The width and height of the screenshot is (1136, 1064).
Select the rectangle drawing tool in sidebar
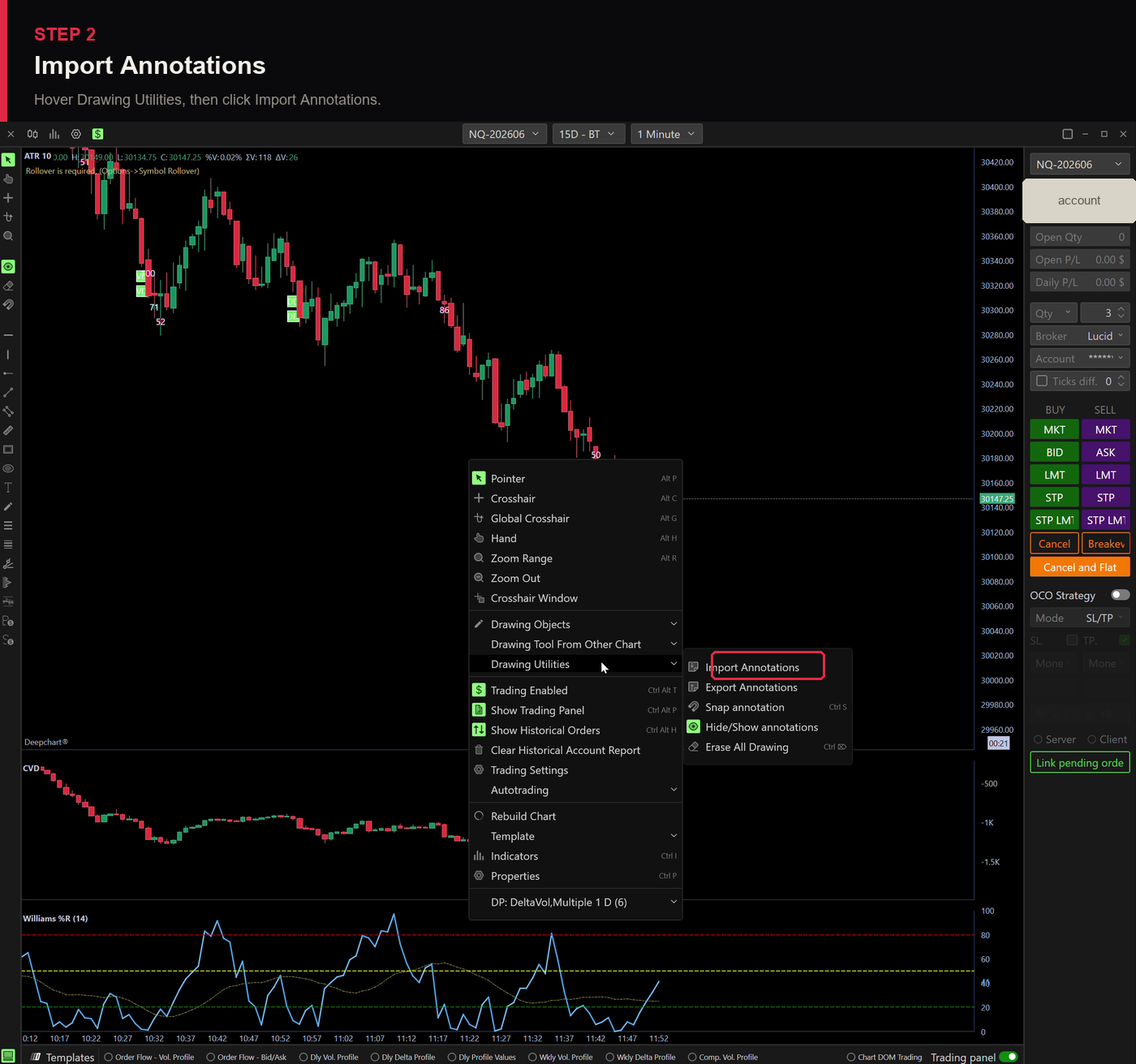tap(8, 450)
